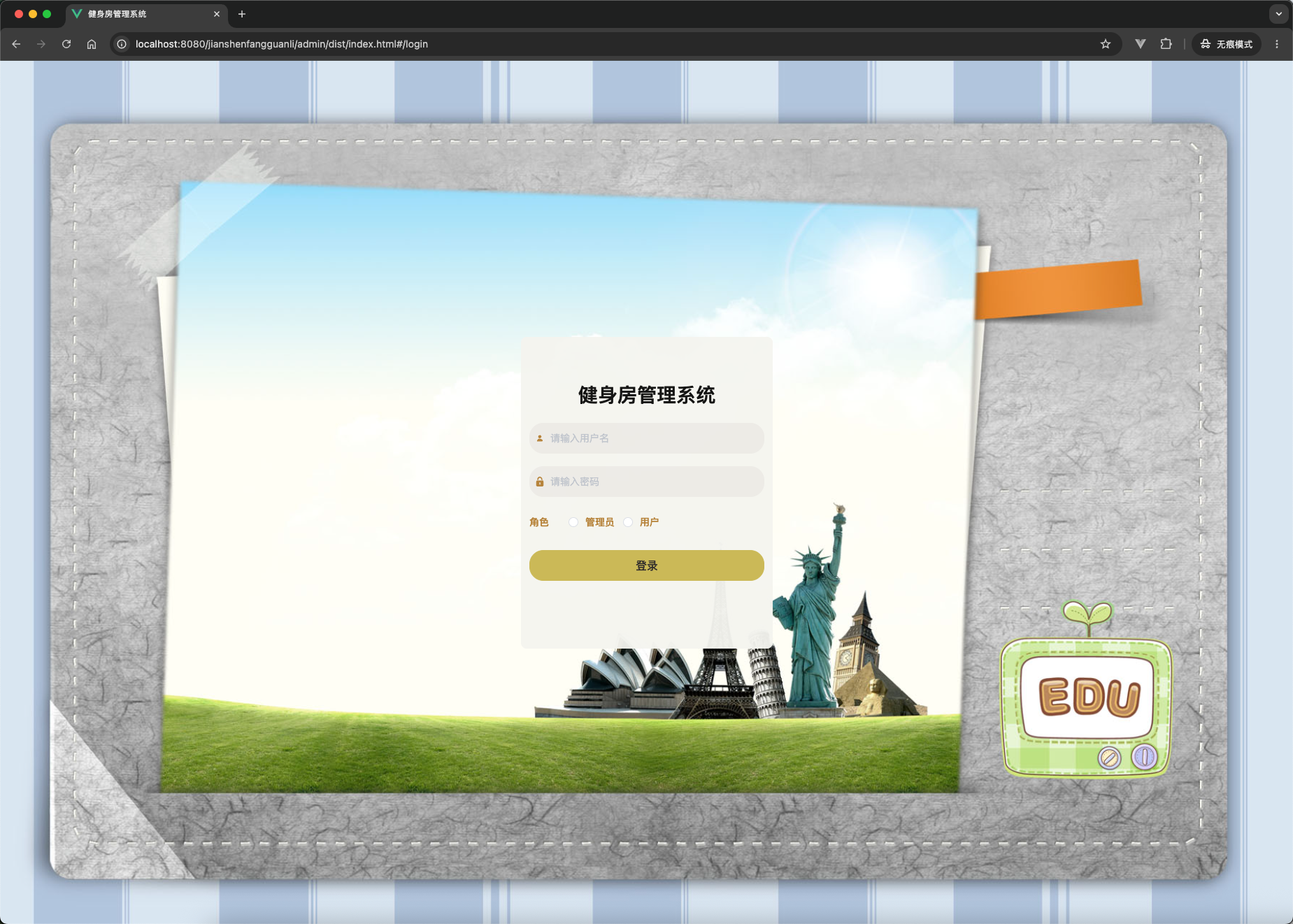Select the 用户 role radio button
This screenshot has height=924, width=1293.
coord(628,522)
